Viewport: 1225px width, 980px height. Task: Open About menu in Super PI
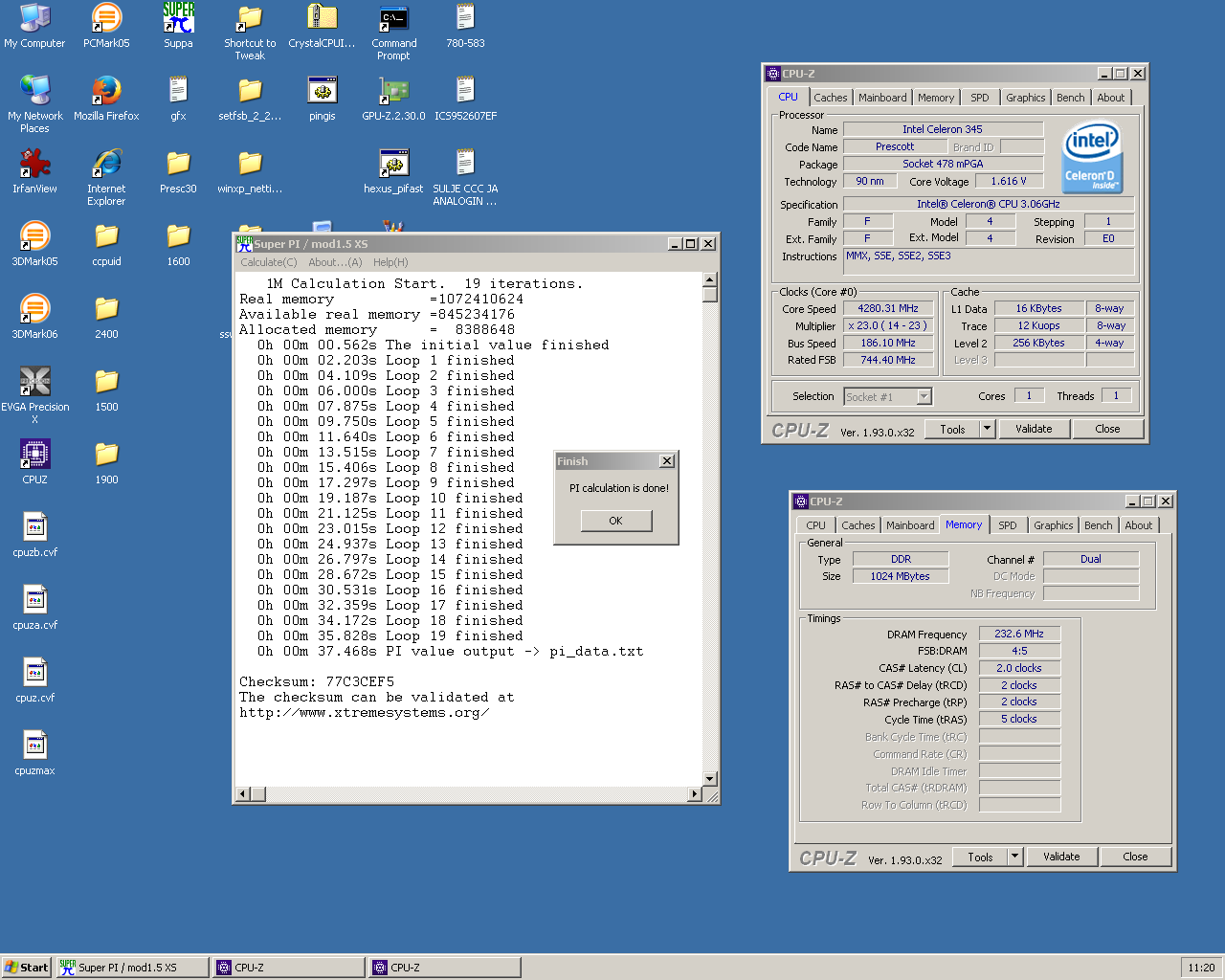(335, 262)
